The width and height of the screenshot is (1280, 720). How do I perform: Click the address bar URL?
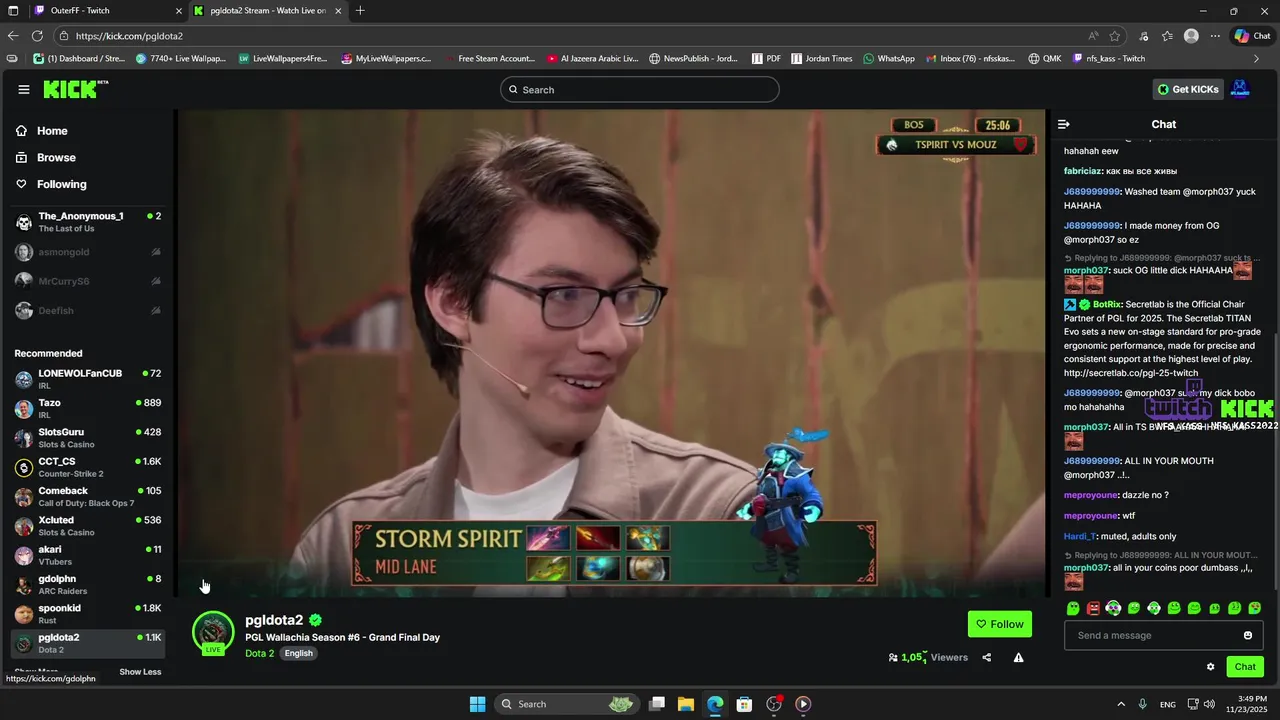tap(129, 36)
